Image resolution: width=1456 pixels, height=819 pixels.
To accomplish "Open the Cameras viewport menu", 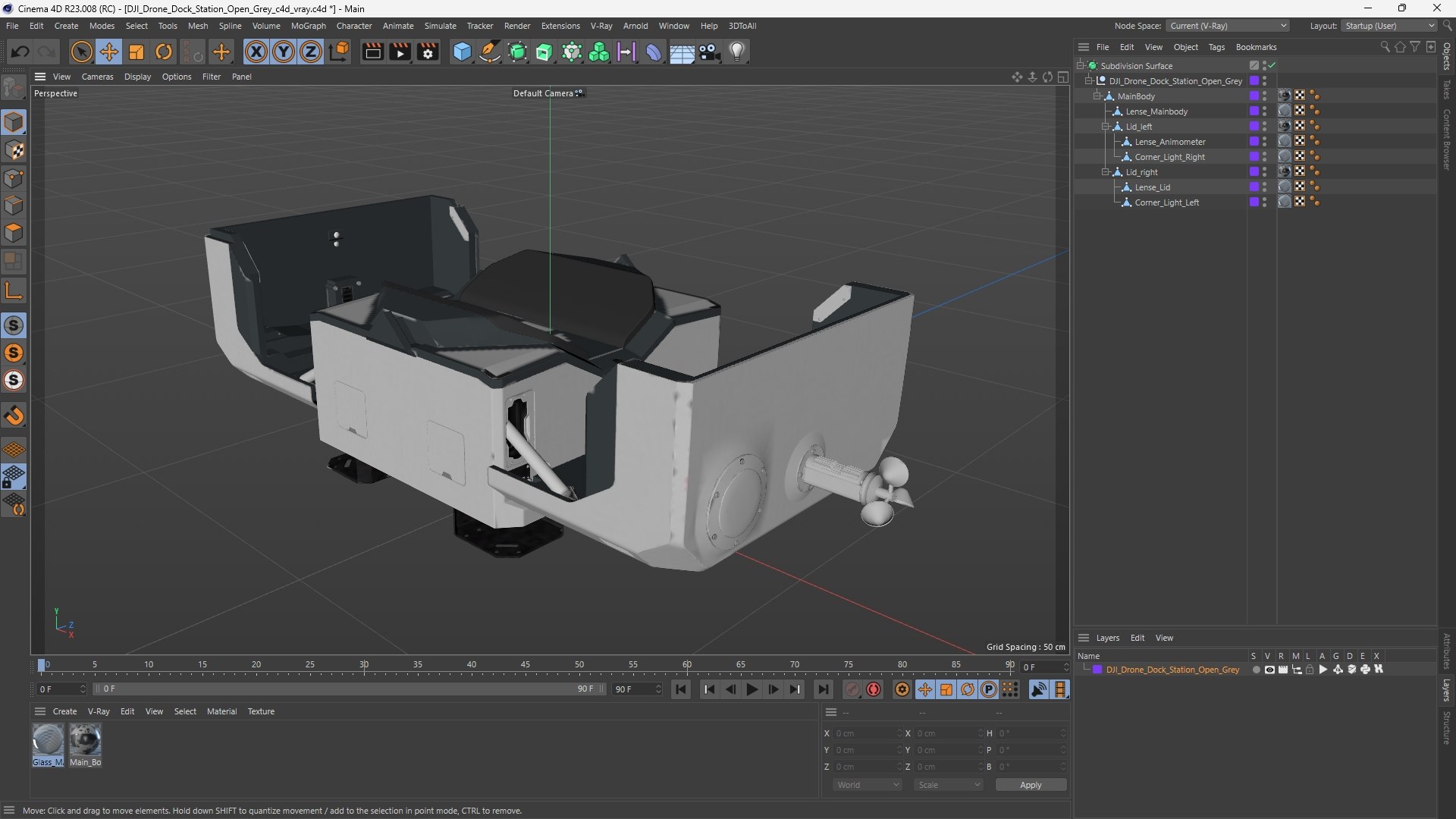I will (x=97, y=77).
